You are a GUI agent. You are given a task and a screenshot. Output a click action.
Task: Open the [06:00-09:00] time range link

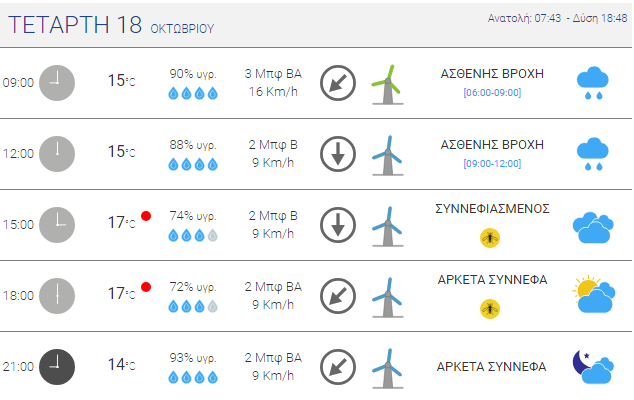coord(492,93)
